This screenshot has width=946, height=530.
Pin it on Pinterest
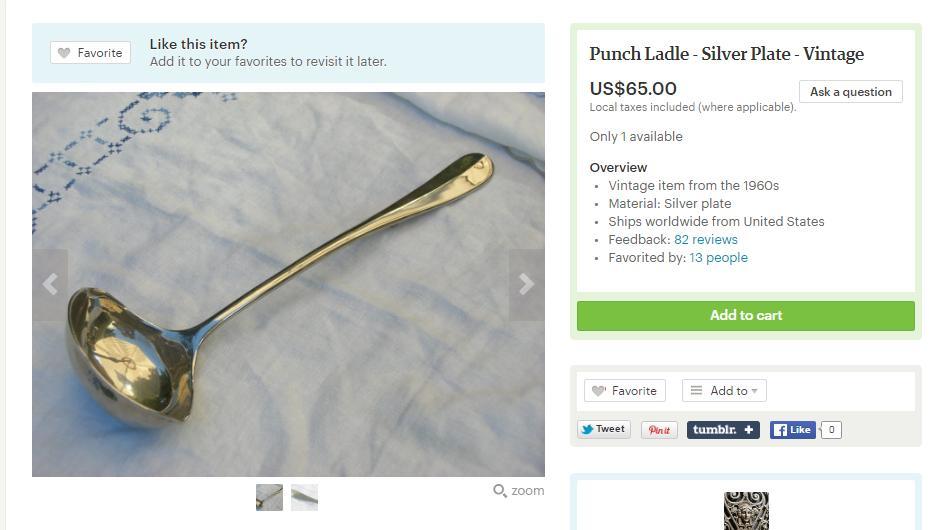tap(659, 430)
